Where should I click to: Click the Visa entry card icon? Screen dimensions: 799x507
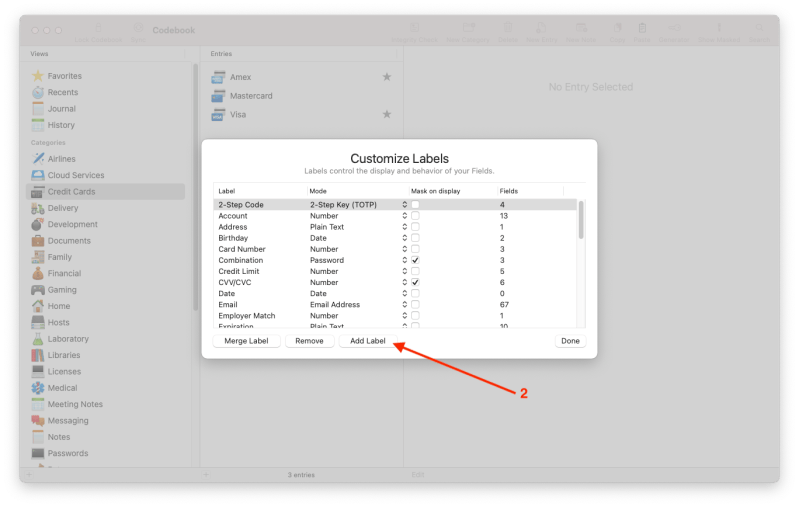point(218,115)
